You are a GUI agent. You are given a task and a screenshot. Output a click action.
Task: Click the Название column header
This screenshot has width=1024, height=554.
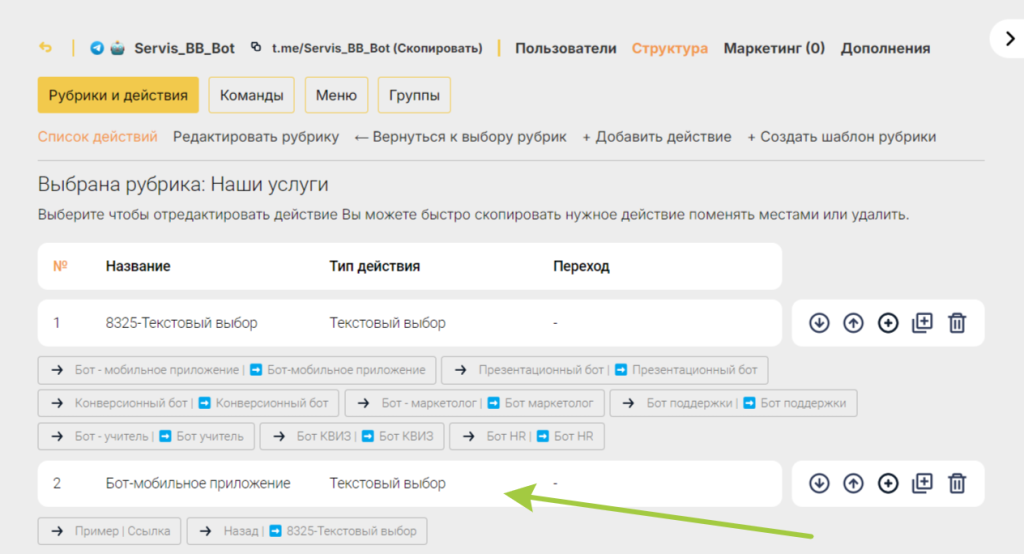click(138, 267)
